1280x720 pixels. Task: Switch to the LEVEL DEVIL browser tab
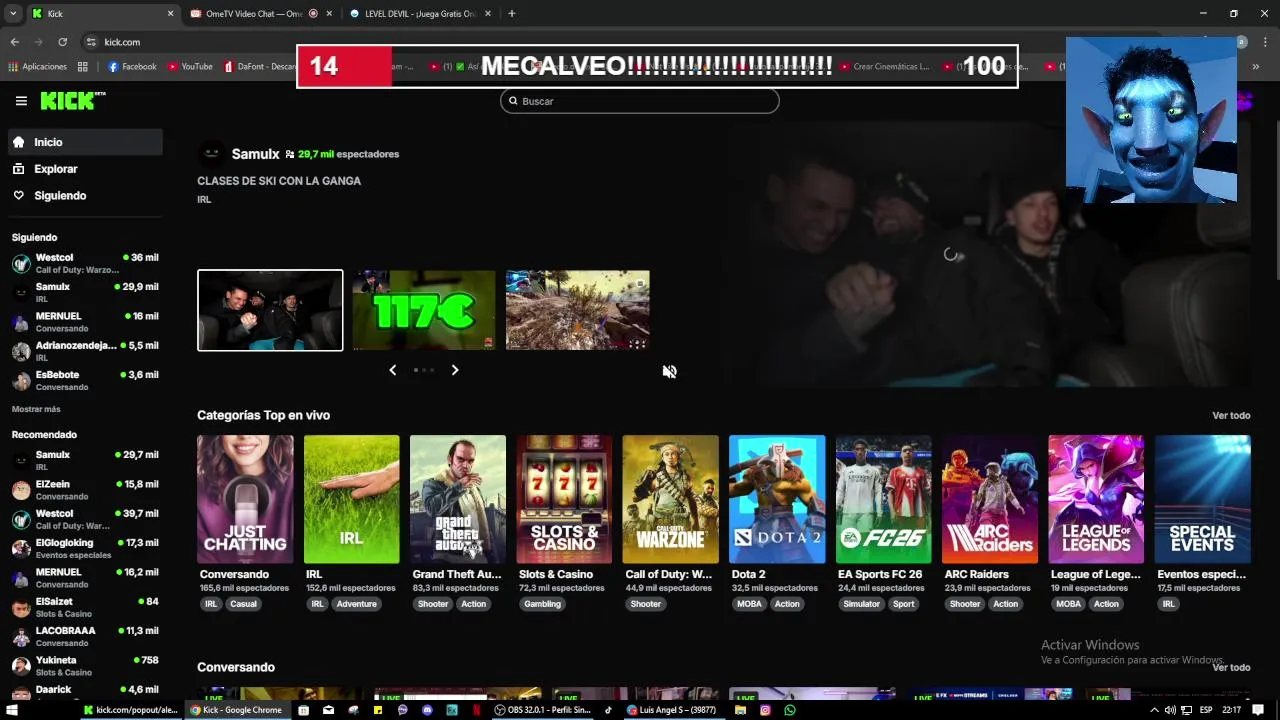pos(420,14)
